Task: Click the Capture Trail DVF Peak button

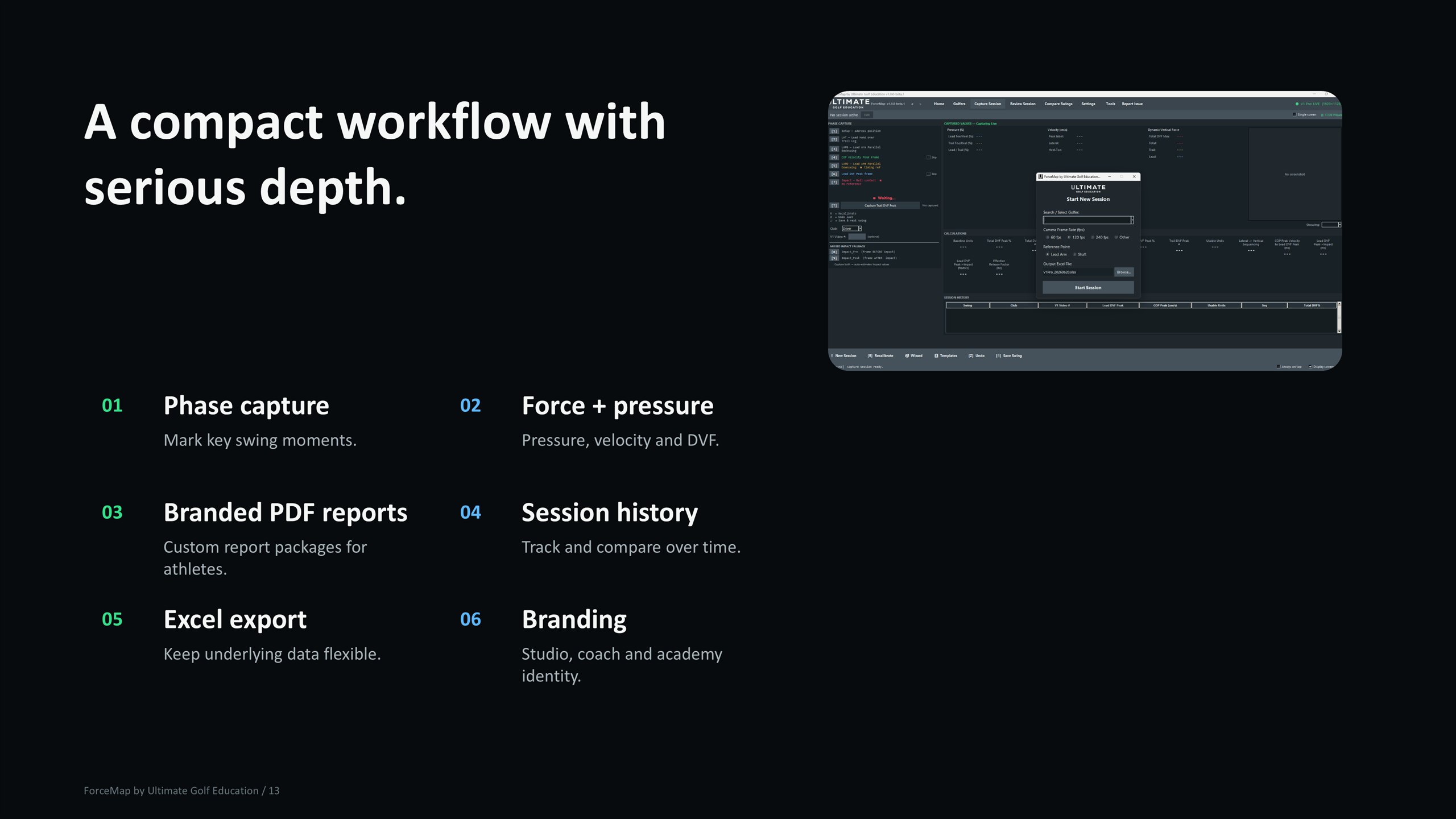Action: 880,205
